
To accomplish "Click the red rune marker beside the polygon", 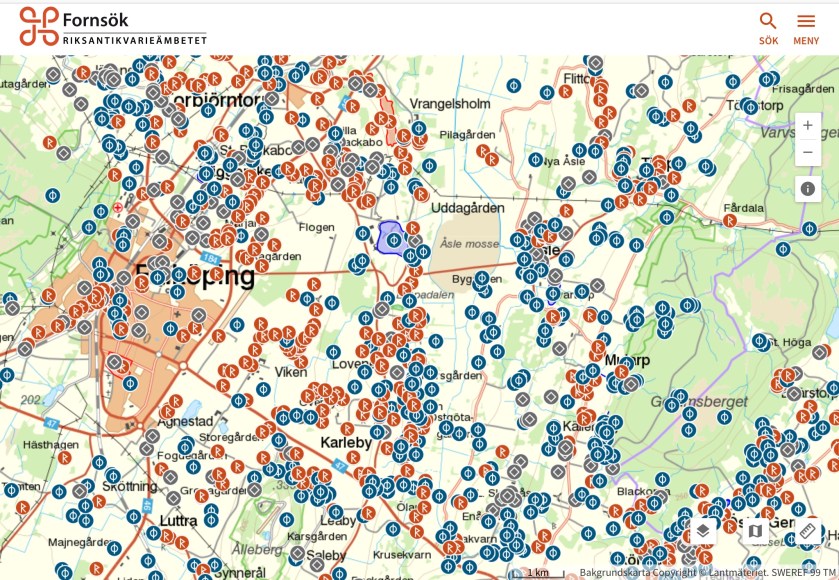I will coord(412,229).
